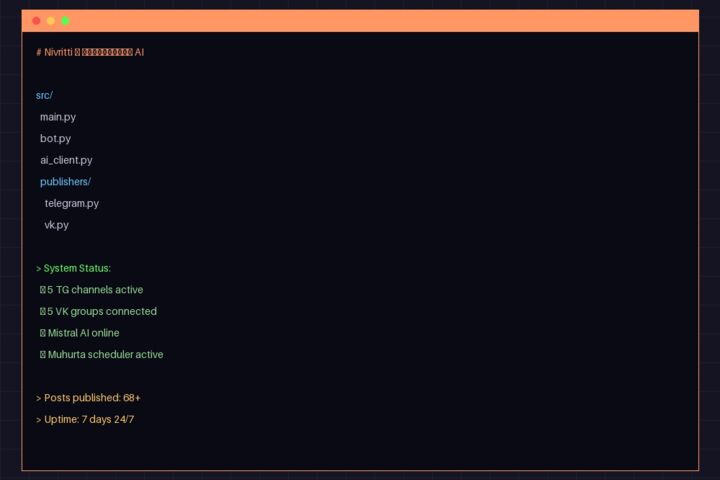Viewport: 720px width, 480px height.
Task: Click the 'Uptime: 7 days 24/7' line
Action: (x=85, y=419)
